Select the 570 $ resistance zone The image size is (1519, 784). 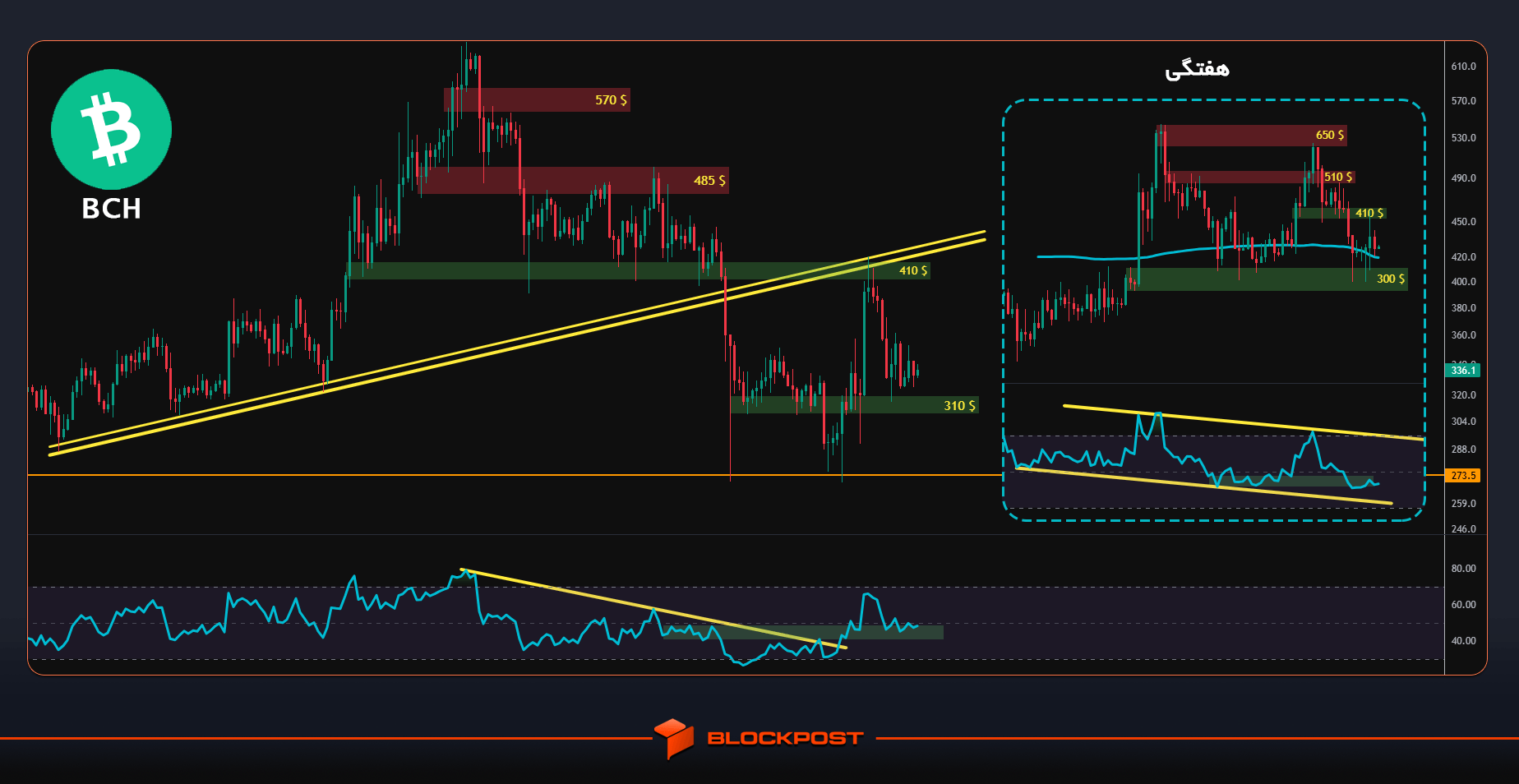coord(537,100)
